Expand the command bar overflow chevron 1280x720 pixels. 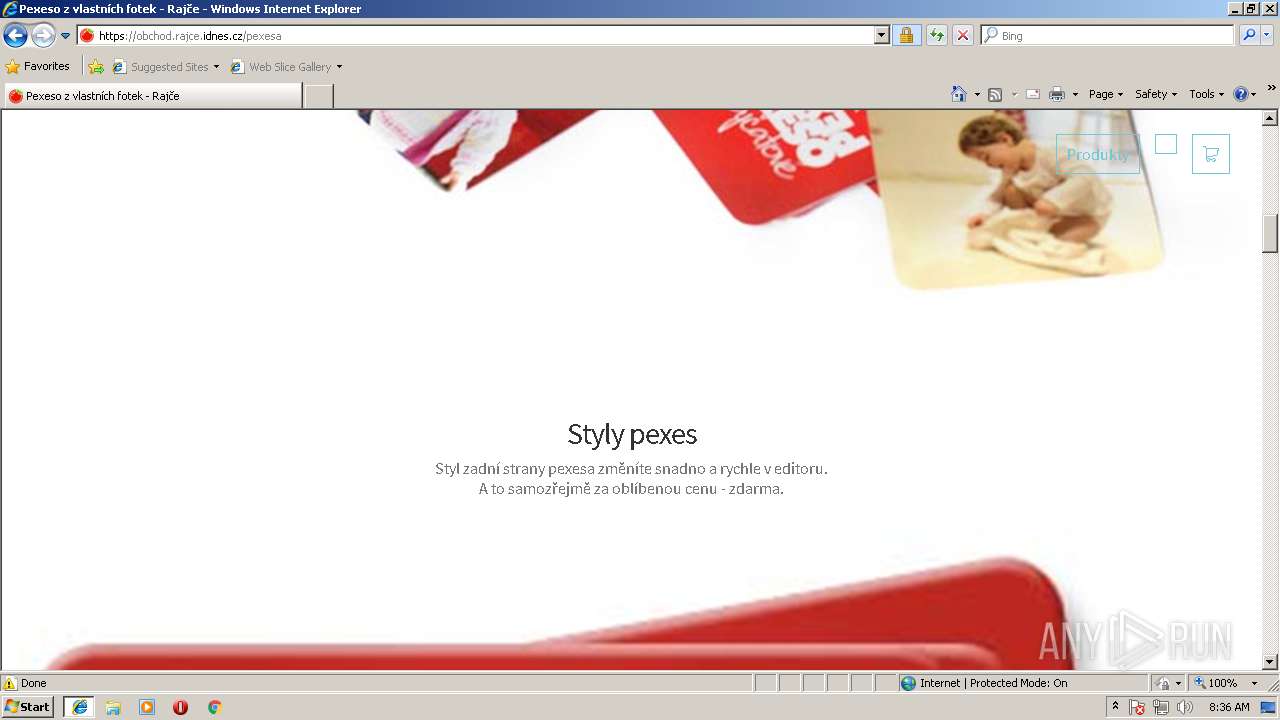1272,88
